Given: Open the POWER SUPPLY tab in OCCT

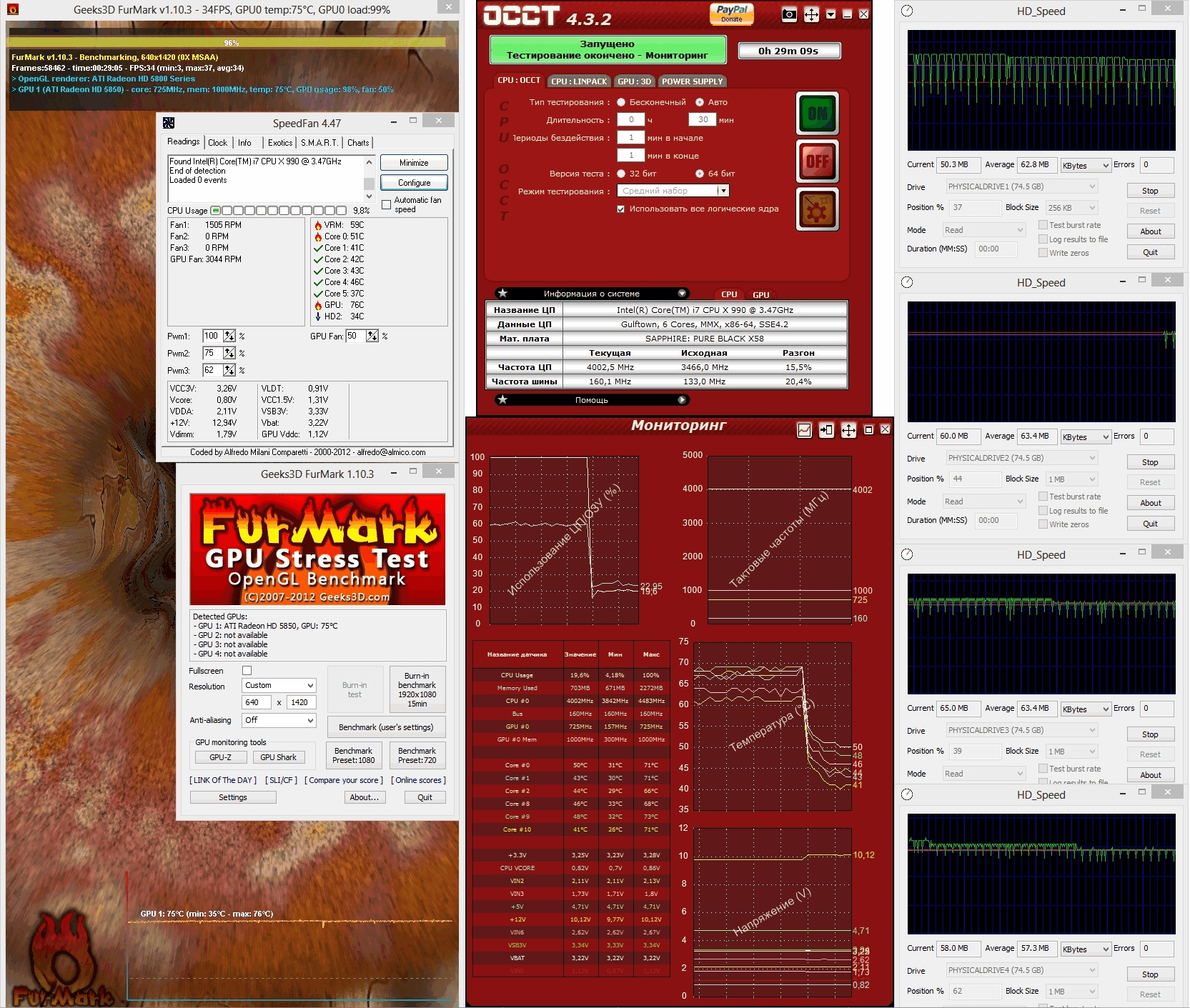Looking at the screenshot, I should point(692,81).
